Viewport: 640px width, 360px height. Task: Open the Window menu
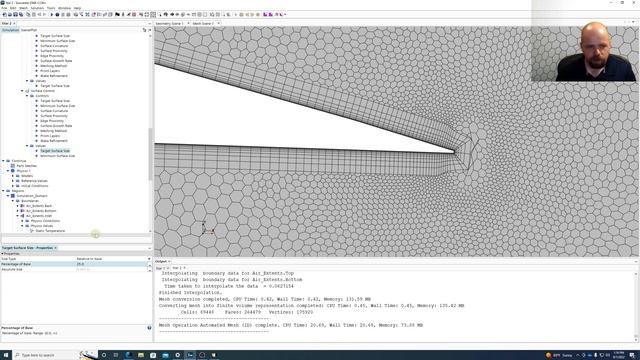point(64,8)
